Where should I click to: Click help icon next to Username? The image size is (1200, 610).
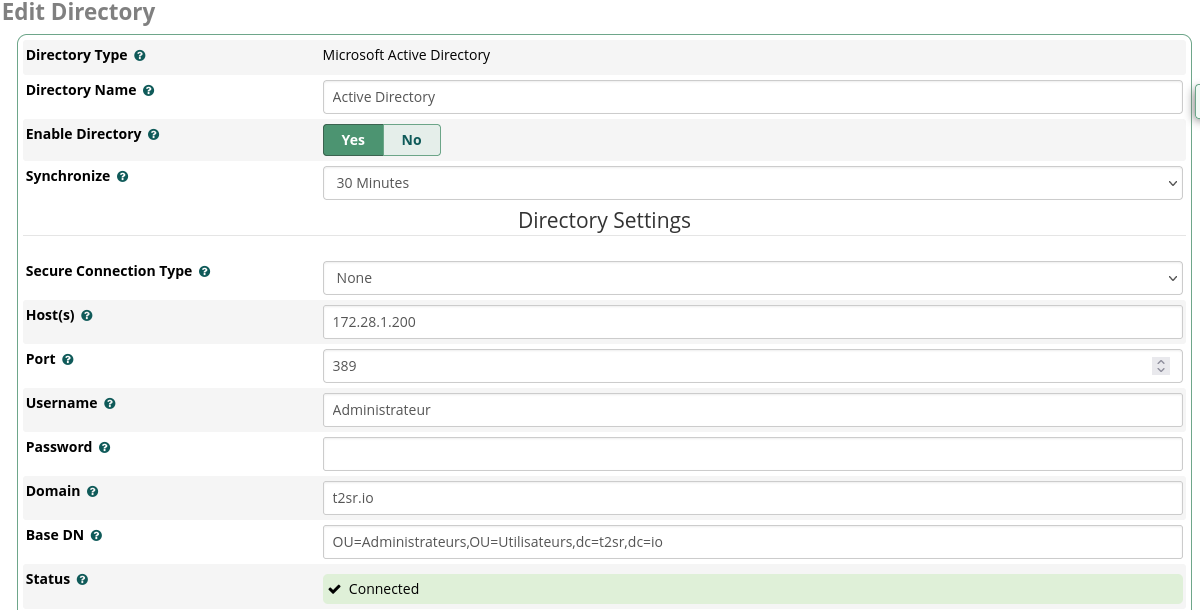pyautogui.click(x=110, y=404)
